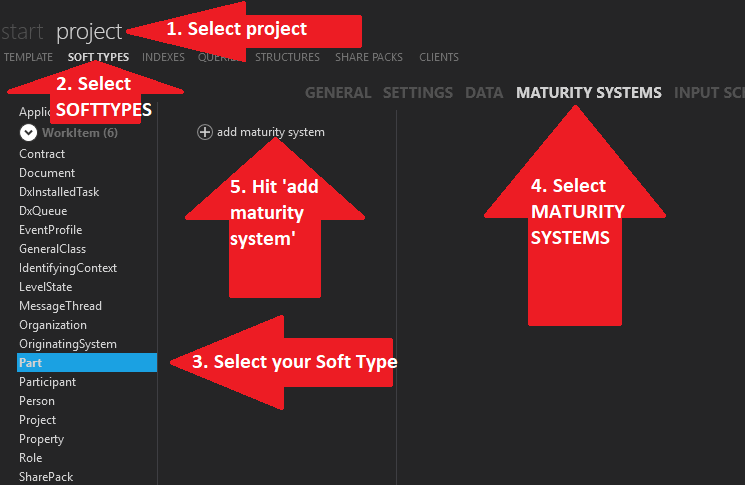Screen dimensions: 745x485
Task: Select the Contract soft type
Action: click(x=42, y=154)
